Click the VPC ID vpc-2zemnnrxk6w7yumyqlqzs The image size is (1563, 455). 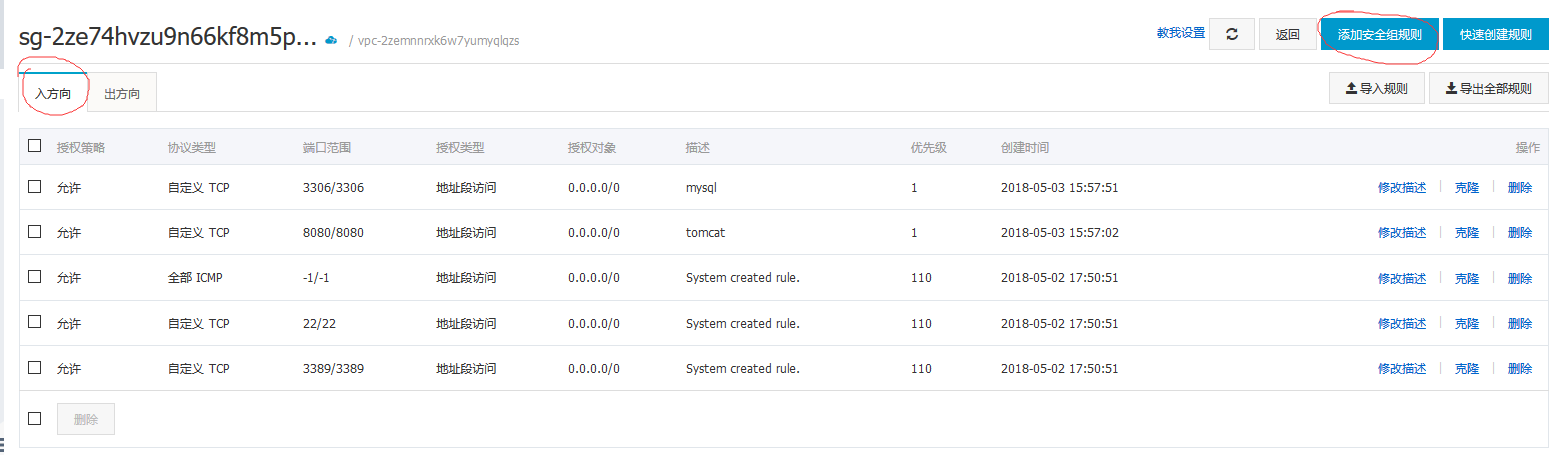[x=438, y=41]
